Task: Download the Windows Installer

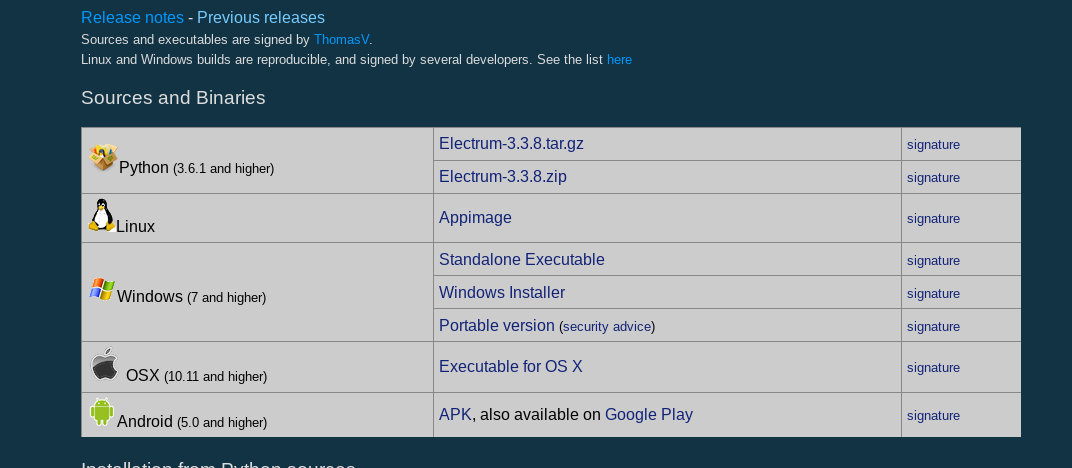Action: [x=502, y=292]
